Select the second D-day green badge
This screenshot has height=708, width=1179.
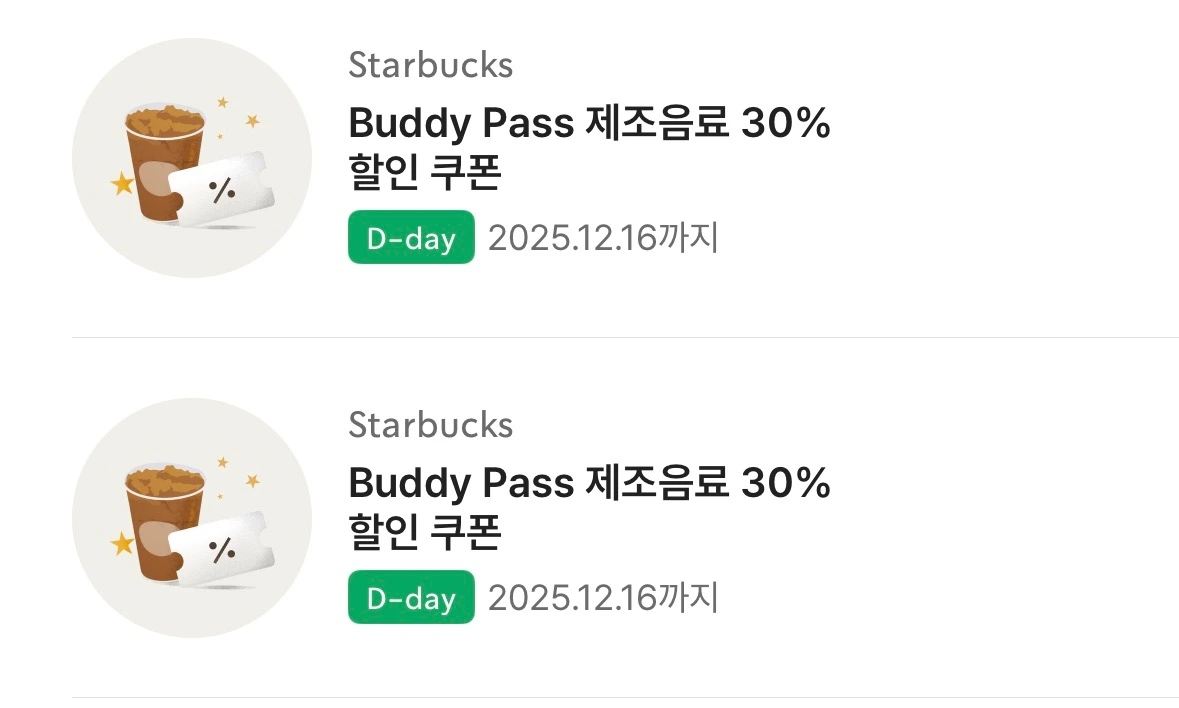pos(411,598)
